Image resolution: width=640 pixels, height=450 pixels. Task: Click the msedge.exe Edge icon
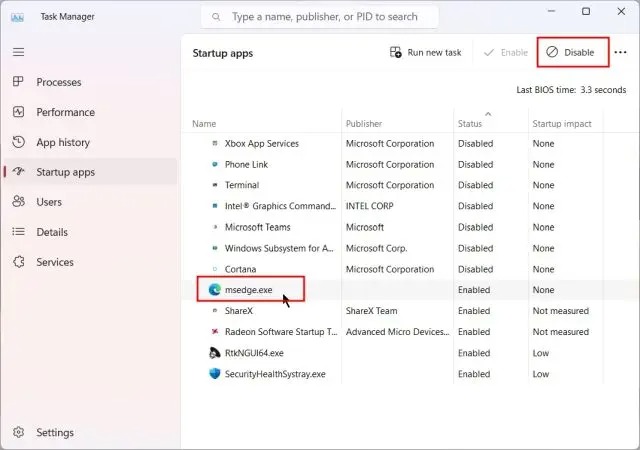tap(215, 290)
